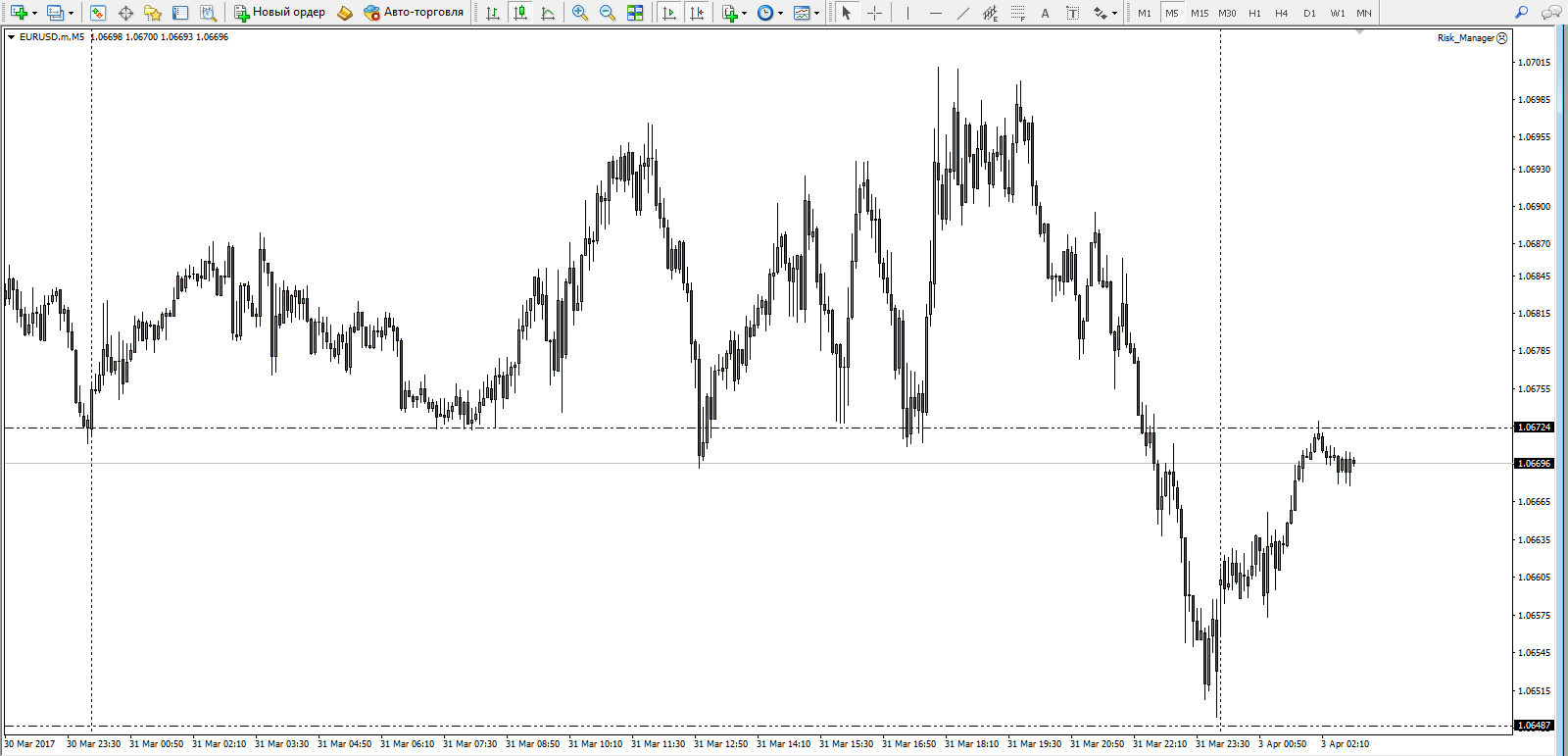Open the search magnifier icon

[x=1522, y=13]
